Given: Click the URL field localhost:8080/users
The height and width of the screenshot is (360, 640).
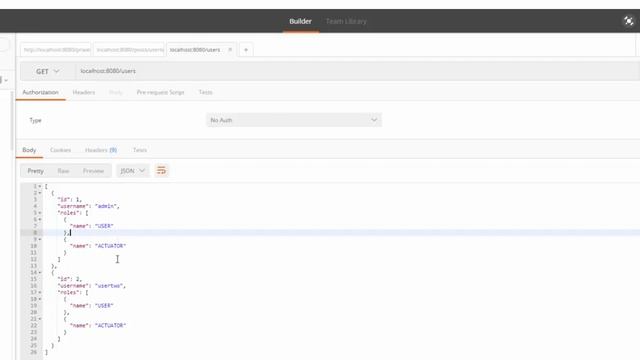Looking at the screenshot, I should (x=357, y=71).
